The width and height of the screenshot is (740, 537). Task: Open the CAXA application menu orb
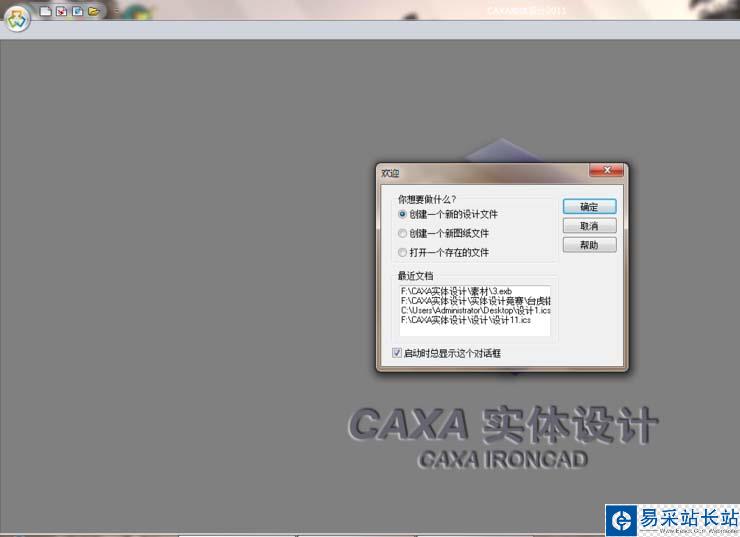point(18,19)
